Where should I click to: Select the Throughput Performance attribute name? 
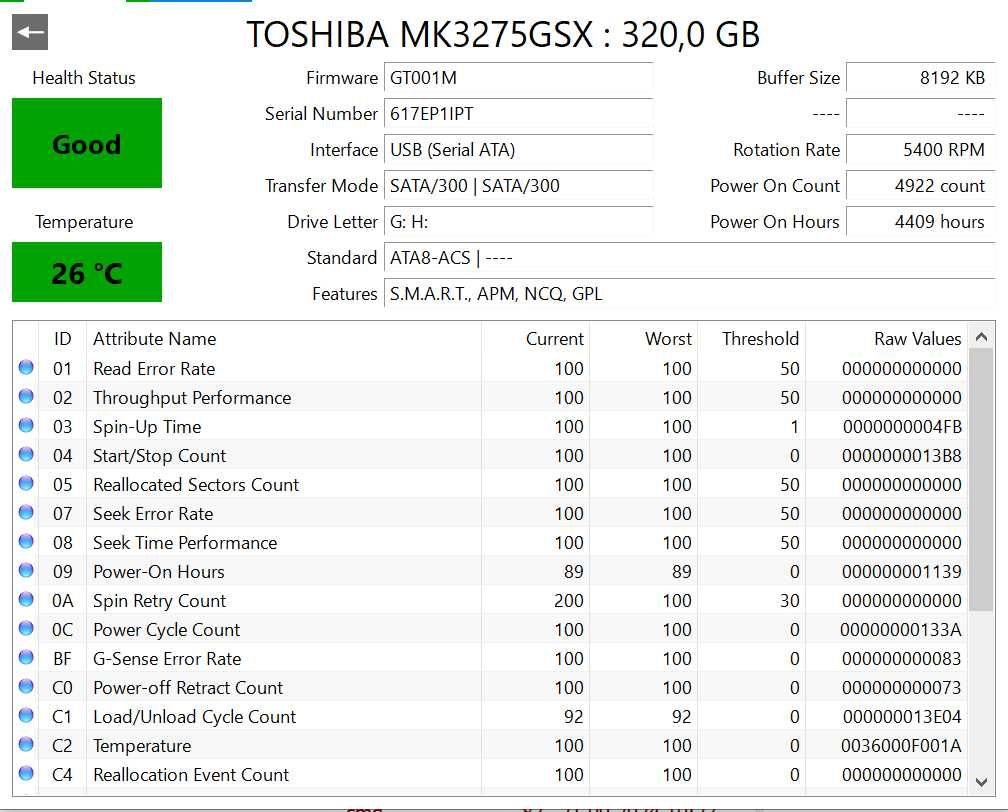point(192,398)
